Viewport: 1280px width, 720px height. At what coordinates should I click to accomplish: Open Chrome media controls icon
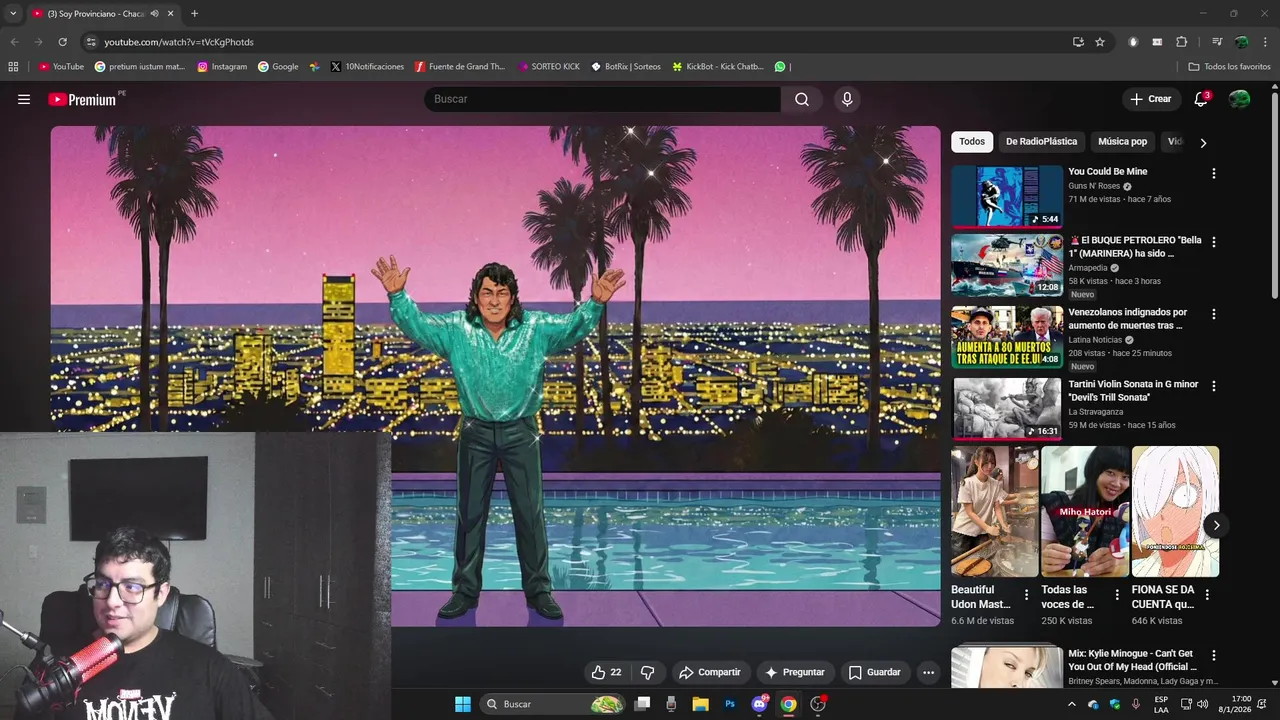[x=1216, y=42]
